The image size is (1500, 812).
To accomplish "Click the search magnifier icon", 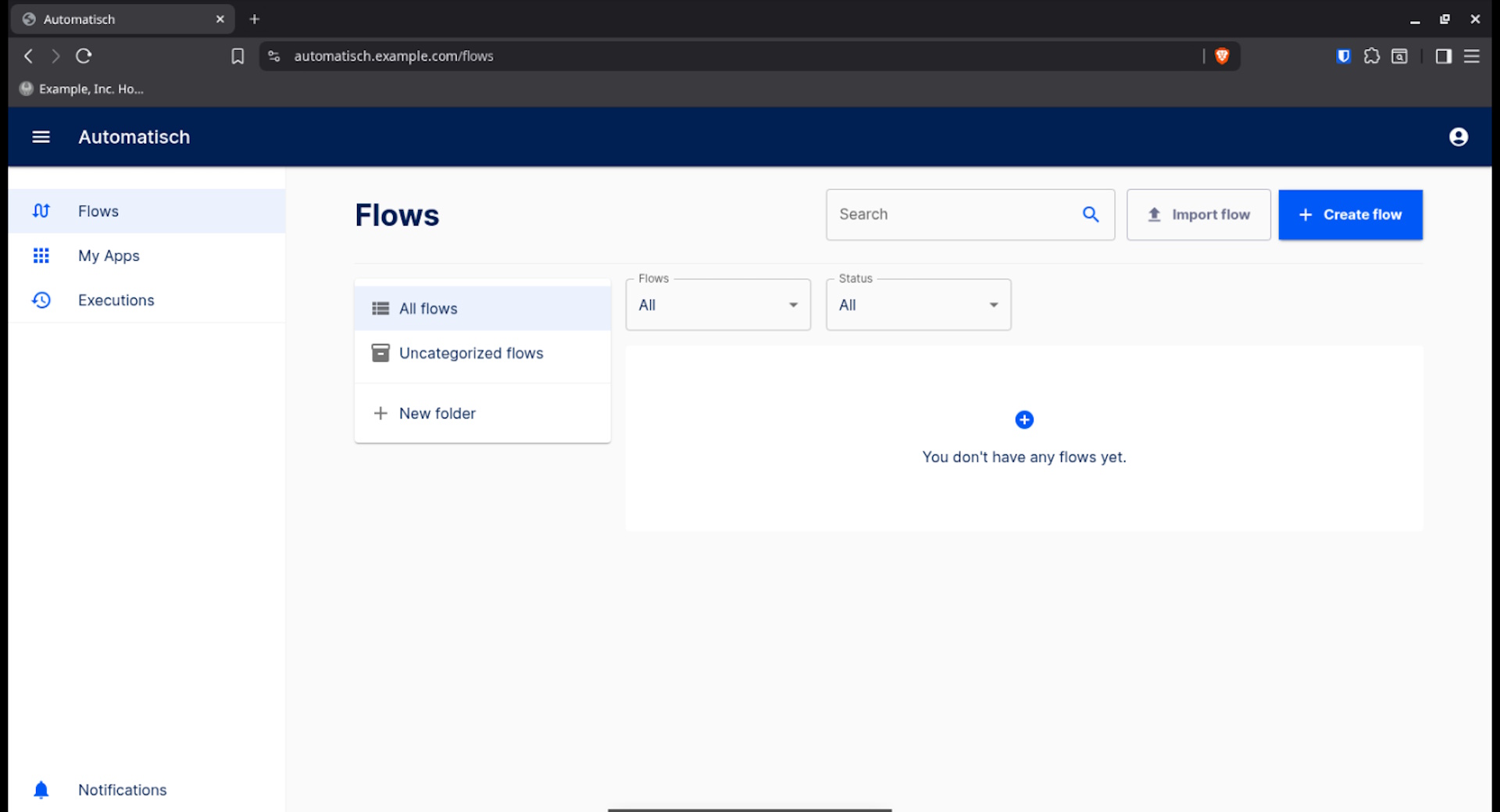I will tap(1091, 215).
